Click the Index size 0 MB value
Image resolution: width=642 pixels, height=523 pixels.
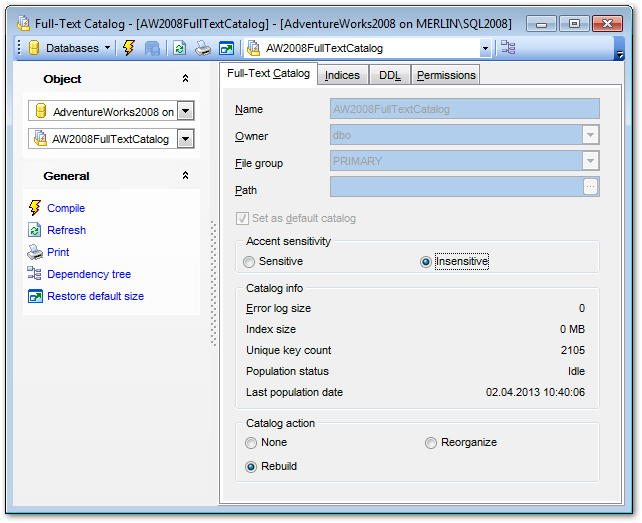tap(572, 329)
